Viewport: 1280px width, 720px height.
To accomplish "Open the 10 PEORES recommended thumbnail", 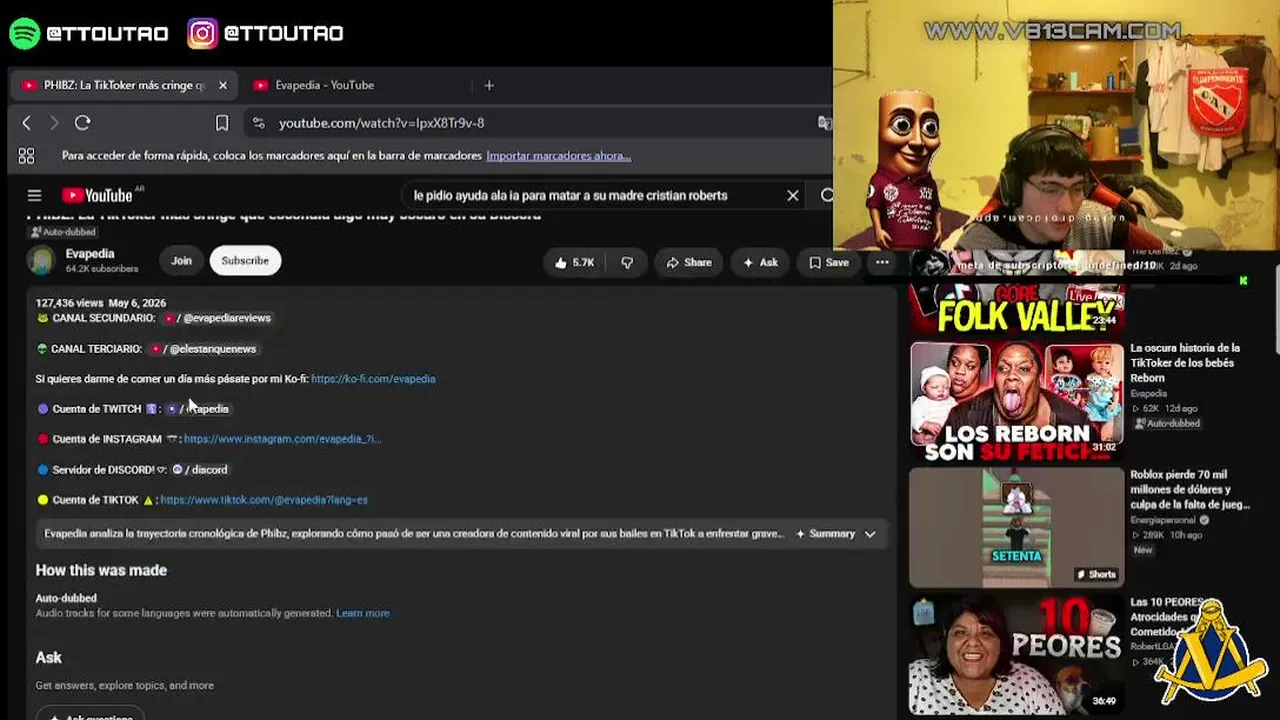I will [x=1017, y=656].
